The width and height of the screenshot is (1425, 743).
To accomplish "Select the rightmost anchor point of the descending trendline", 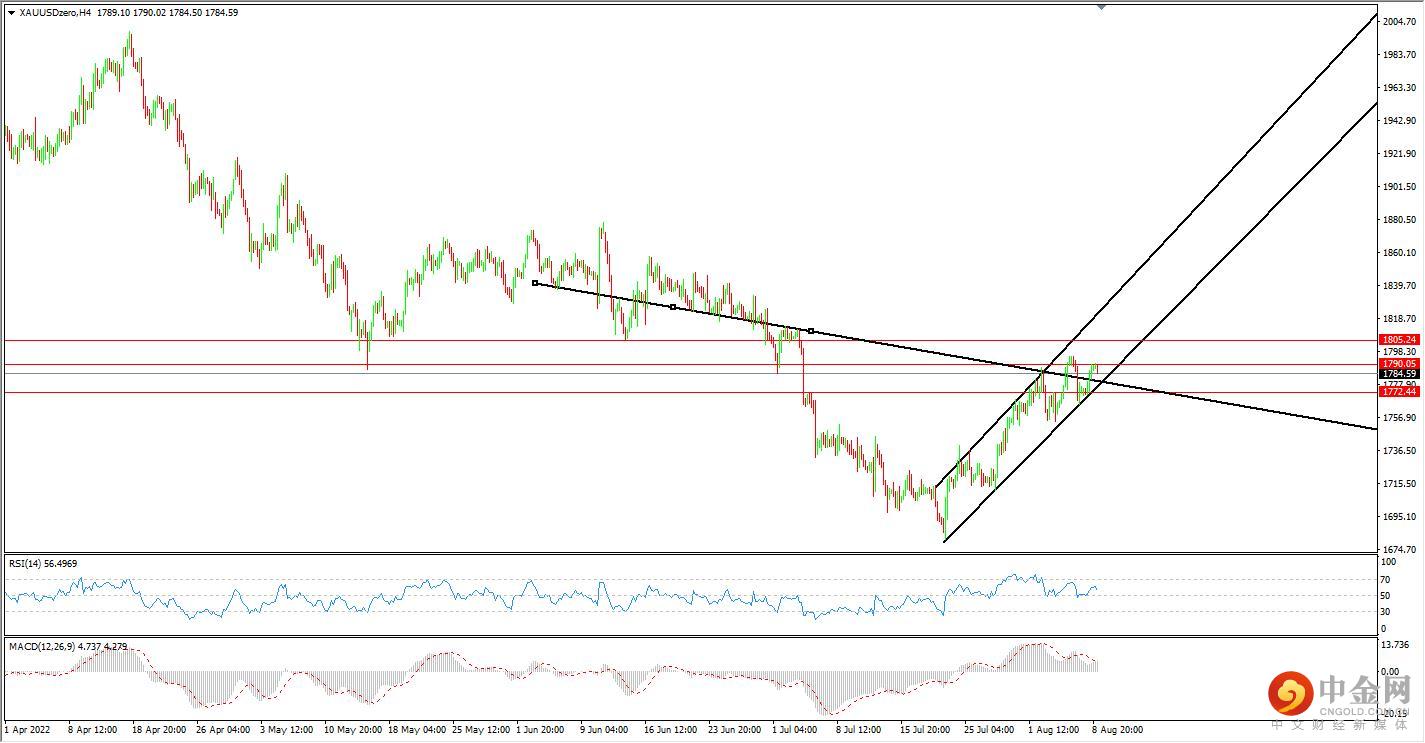I will click(x=810, y=330).
